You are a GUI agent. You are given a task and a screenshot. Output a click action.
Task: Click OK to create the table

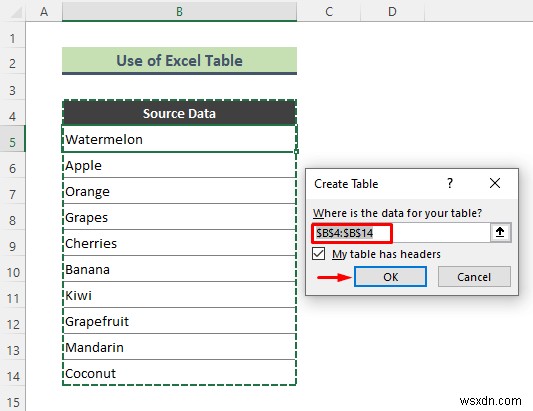(390, 277)
